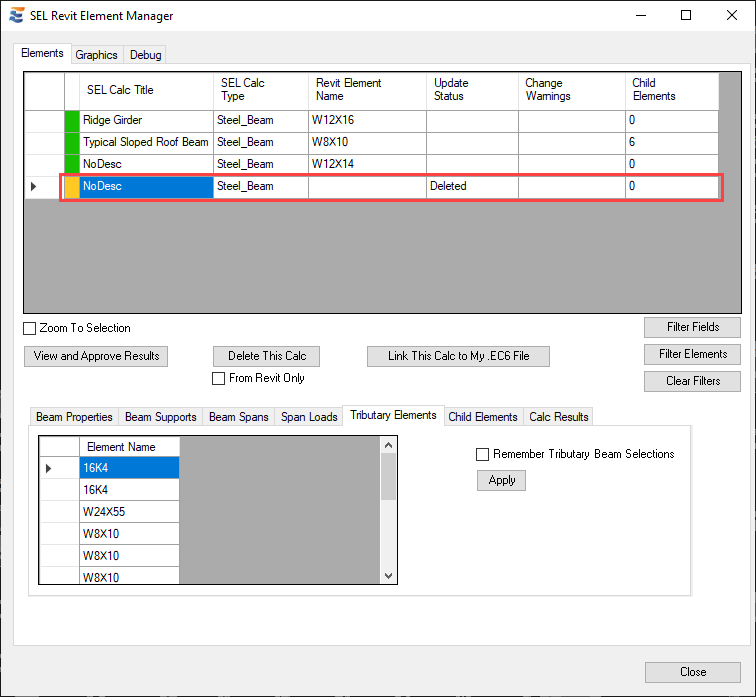Open the Debug tab

pyautogui.click(x=146, y=55)
